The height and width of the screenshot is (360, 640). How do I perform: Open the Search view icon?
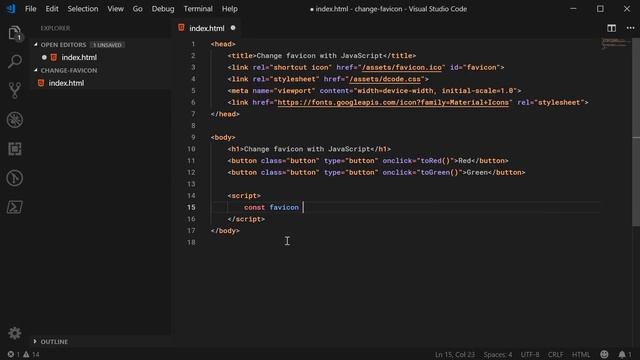pos(15,62)
